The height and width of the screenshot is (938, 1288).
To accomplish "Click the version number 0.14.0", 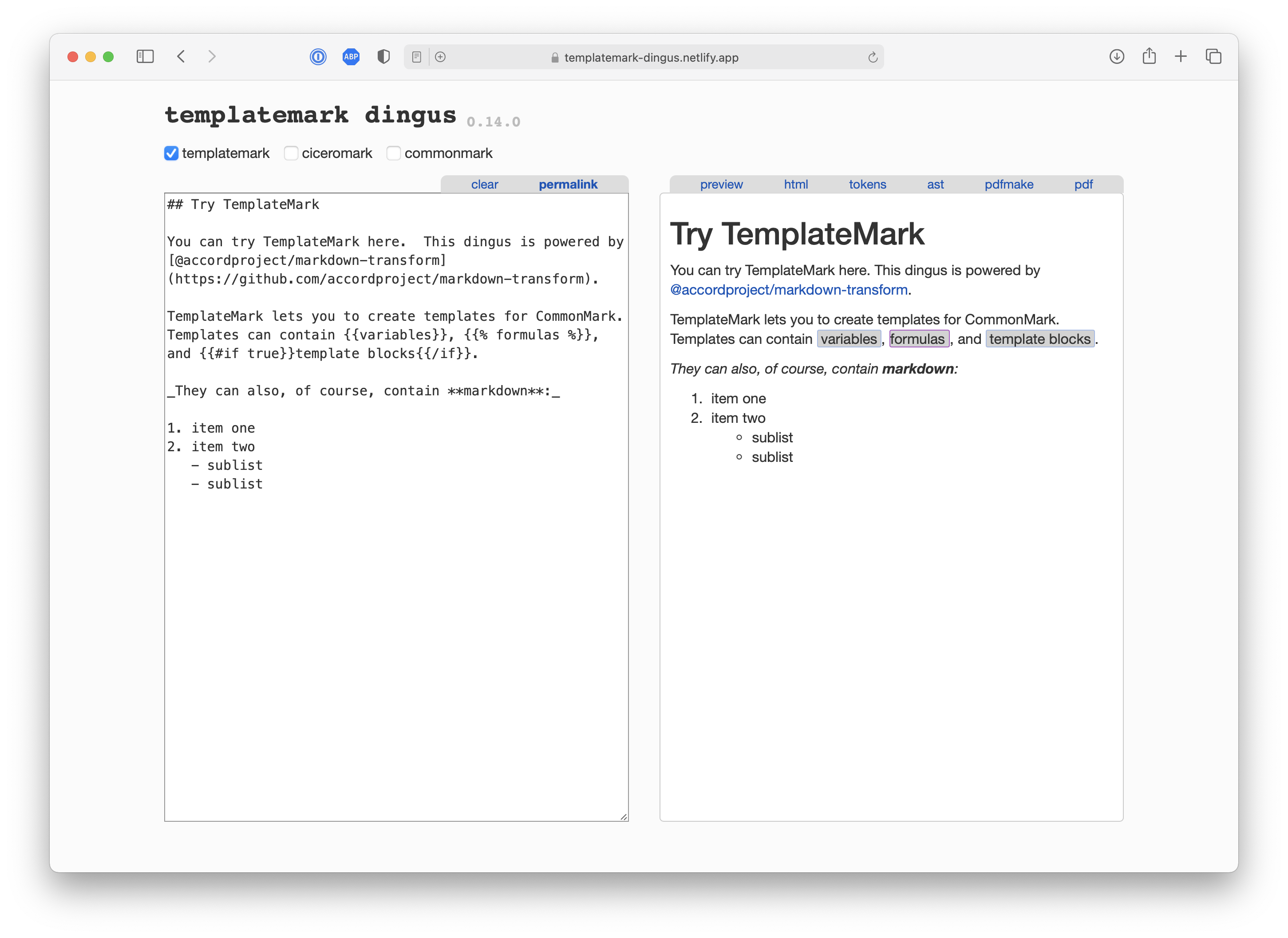I will click(x=494, y=122).
